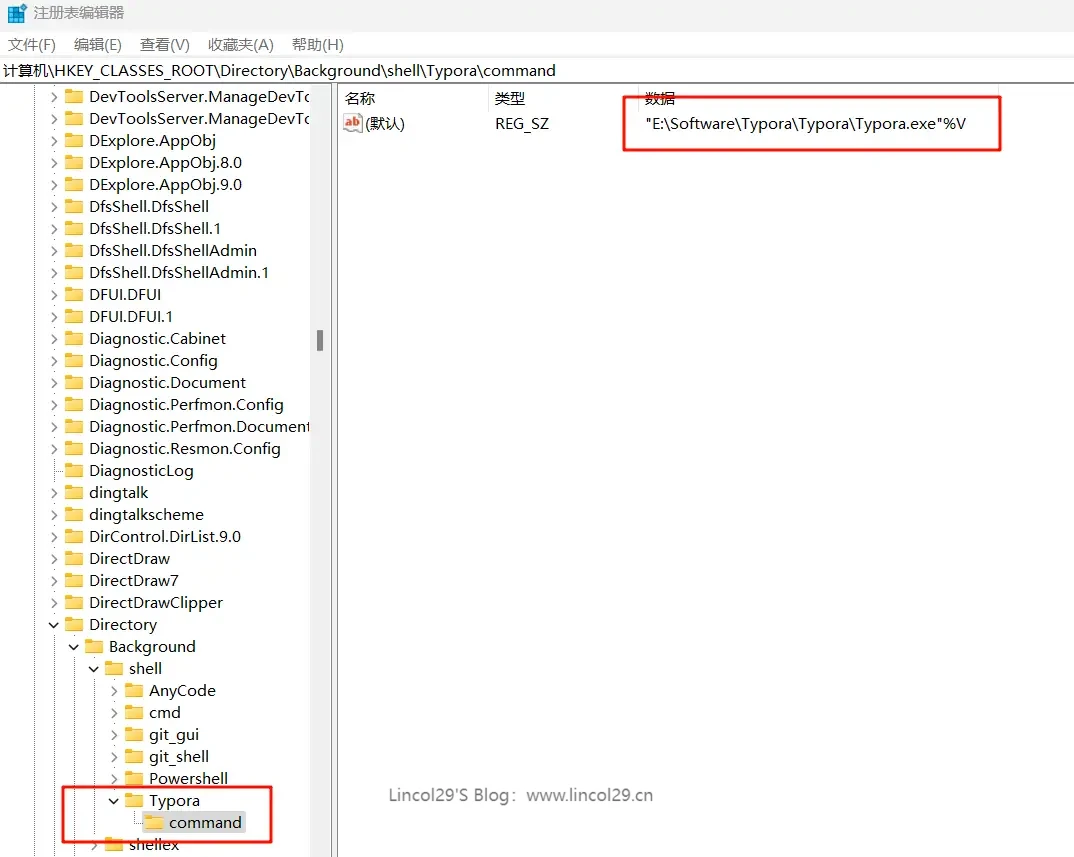Open the 收藏夹(A) menu
This screenshot has height=857, width=1074.
pos(240,45)
